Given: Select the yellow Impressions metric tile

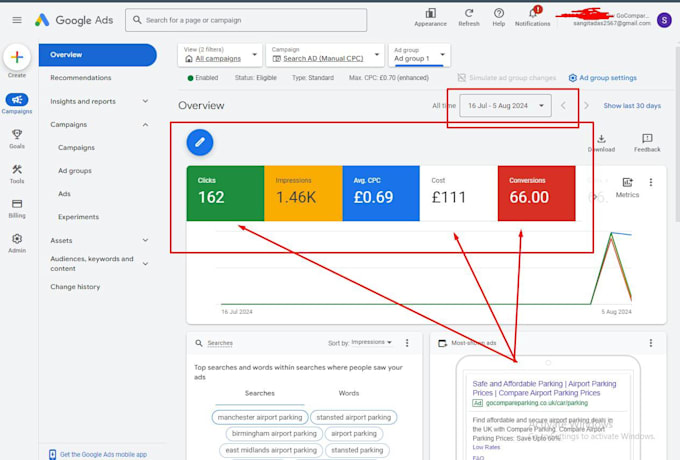Looking at the screenshot, I should tap(303, 193).
